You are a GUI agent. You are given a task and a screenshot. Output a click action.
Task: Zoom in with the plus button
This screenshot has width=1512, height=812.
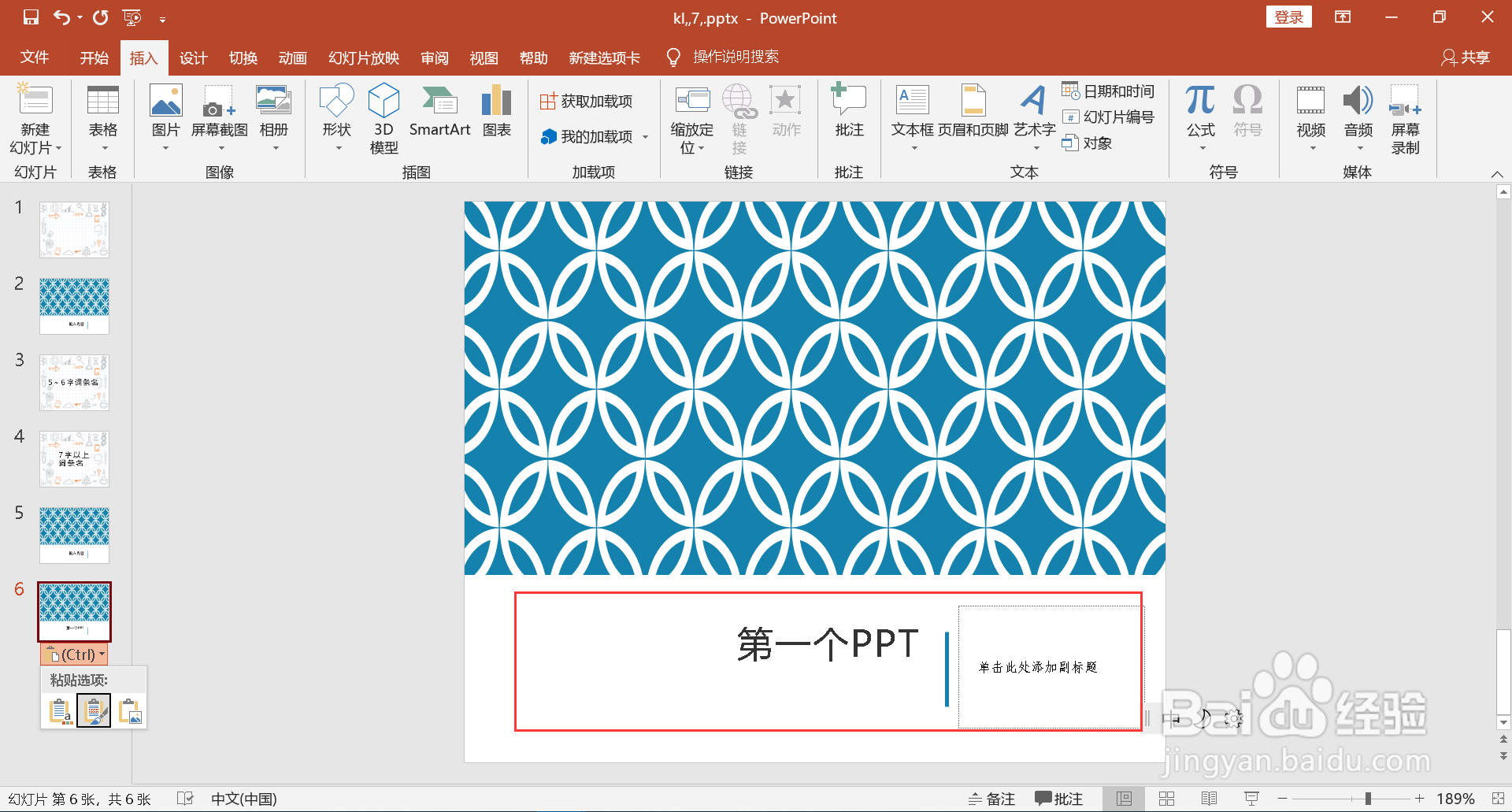tap(1419, 799)
